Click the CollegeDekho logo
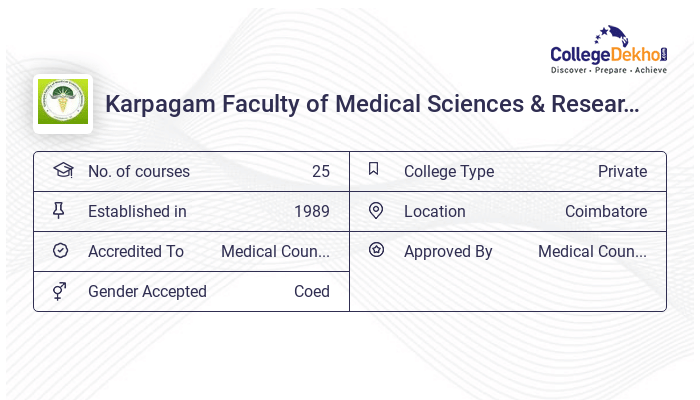The width and height of the screenshot is (700, 400). (608, 50)
